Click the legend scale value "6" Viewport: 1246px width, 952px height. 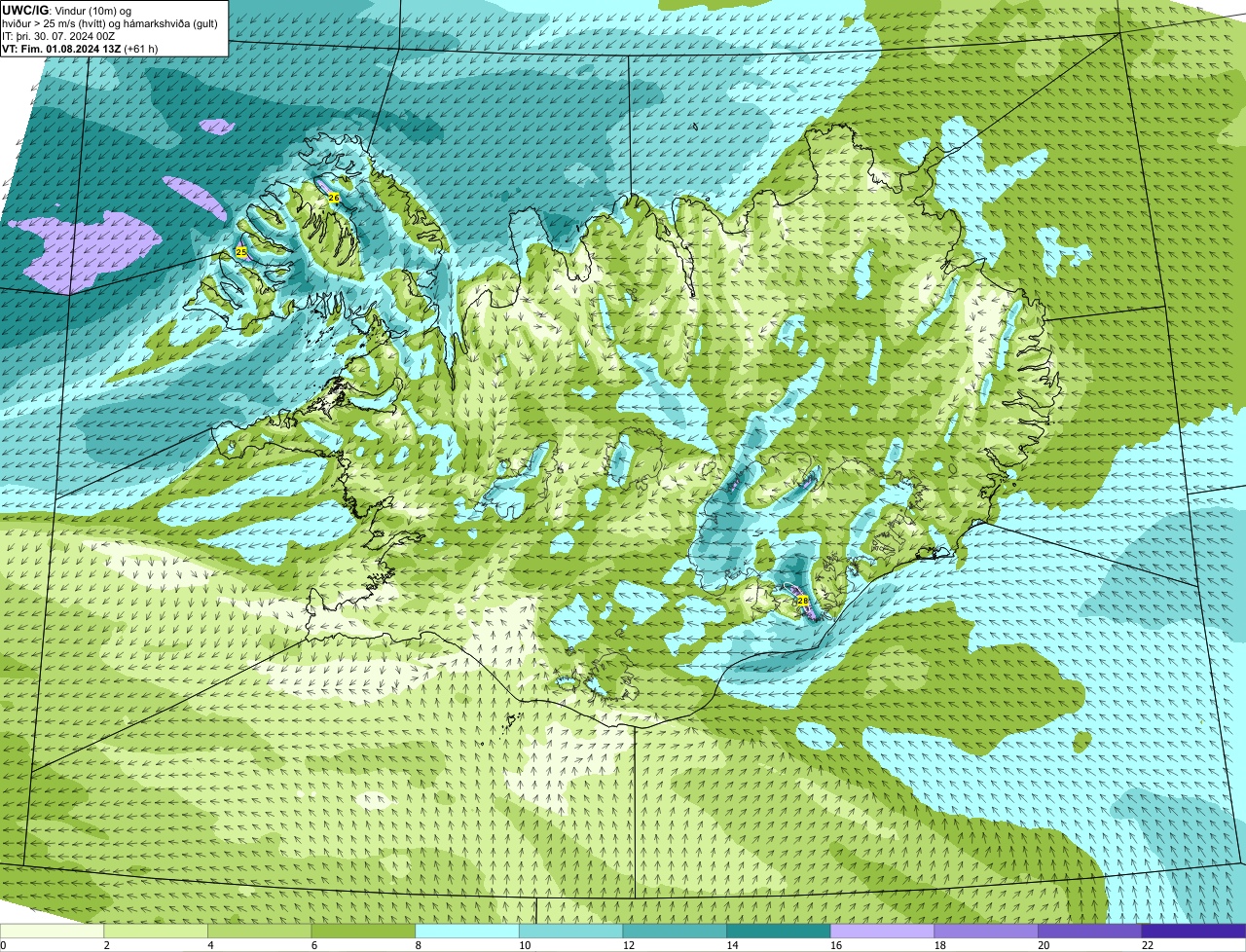313,945
